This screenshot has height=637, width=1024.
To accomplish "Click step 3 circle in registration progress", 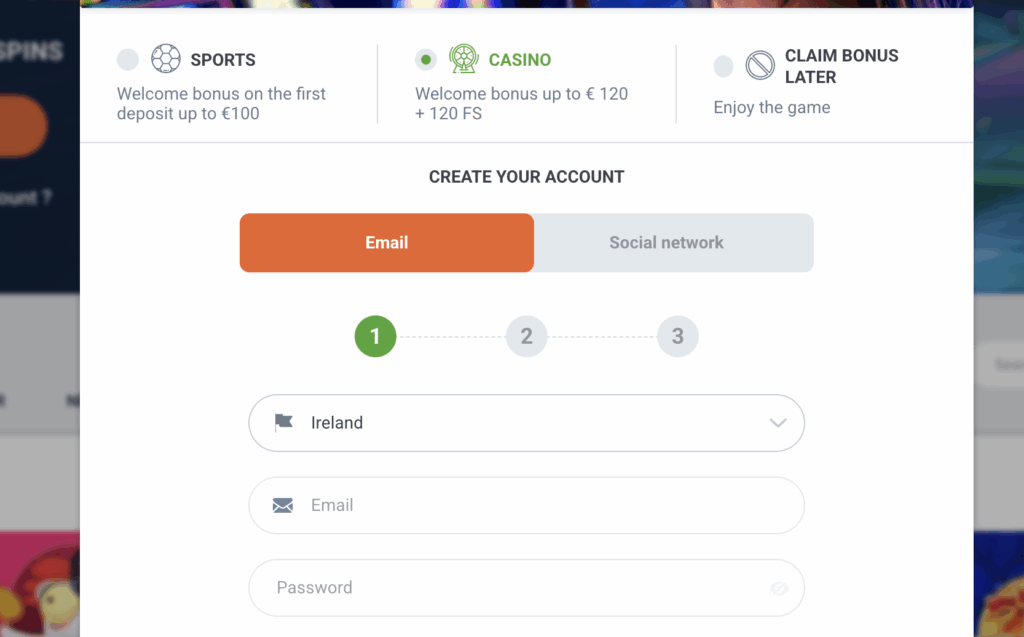I will 678,336.
